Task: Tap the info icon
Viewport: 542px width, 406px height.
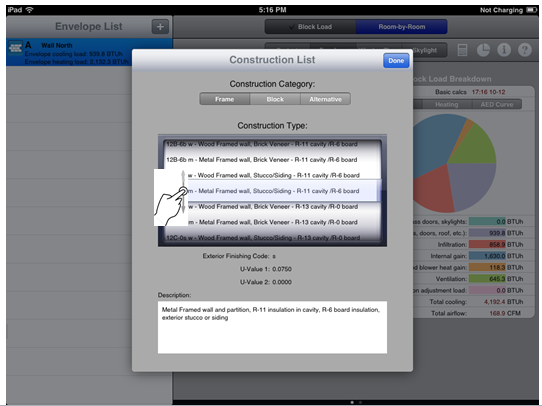Action: pyautogui.click(x=504, y=50)
